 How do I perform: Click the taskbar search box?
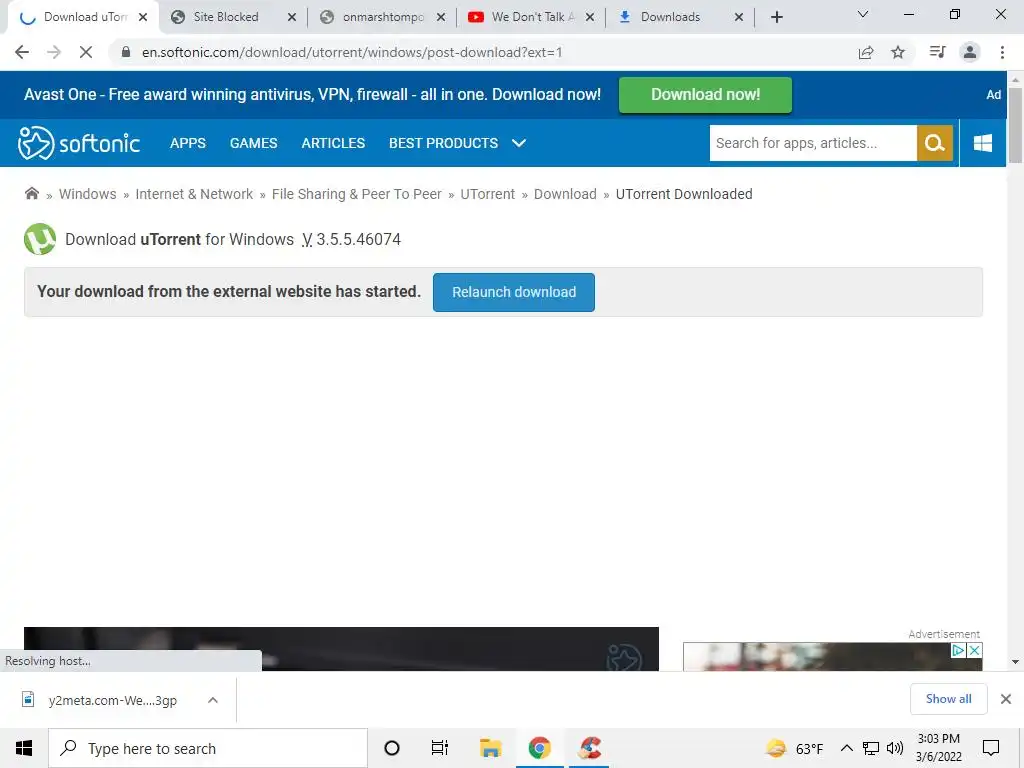pyautogui.click(x=208, y=748)
